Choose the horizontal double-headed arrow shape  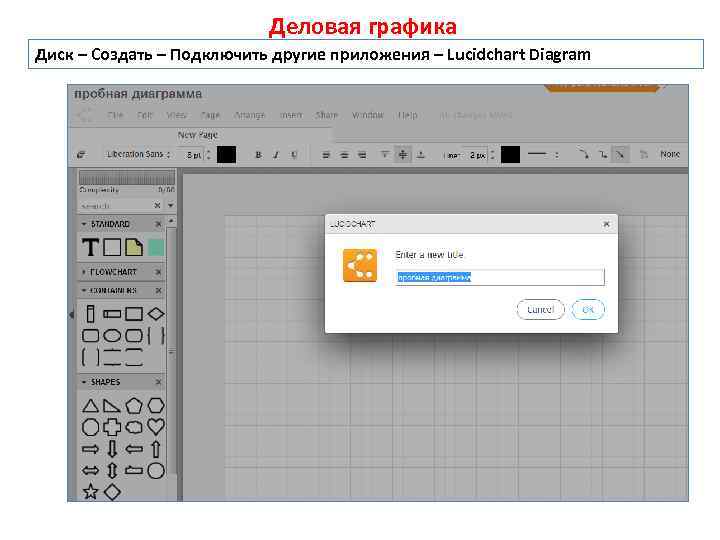[90, 471]
